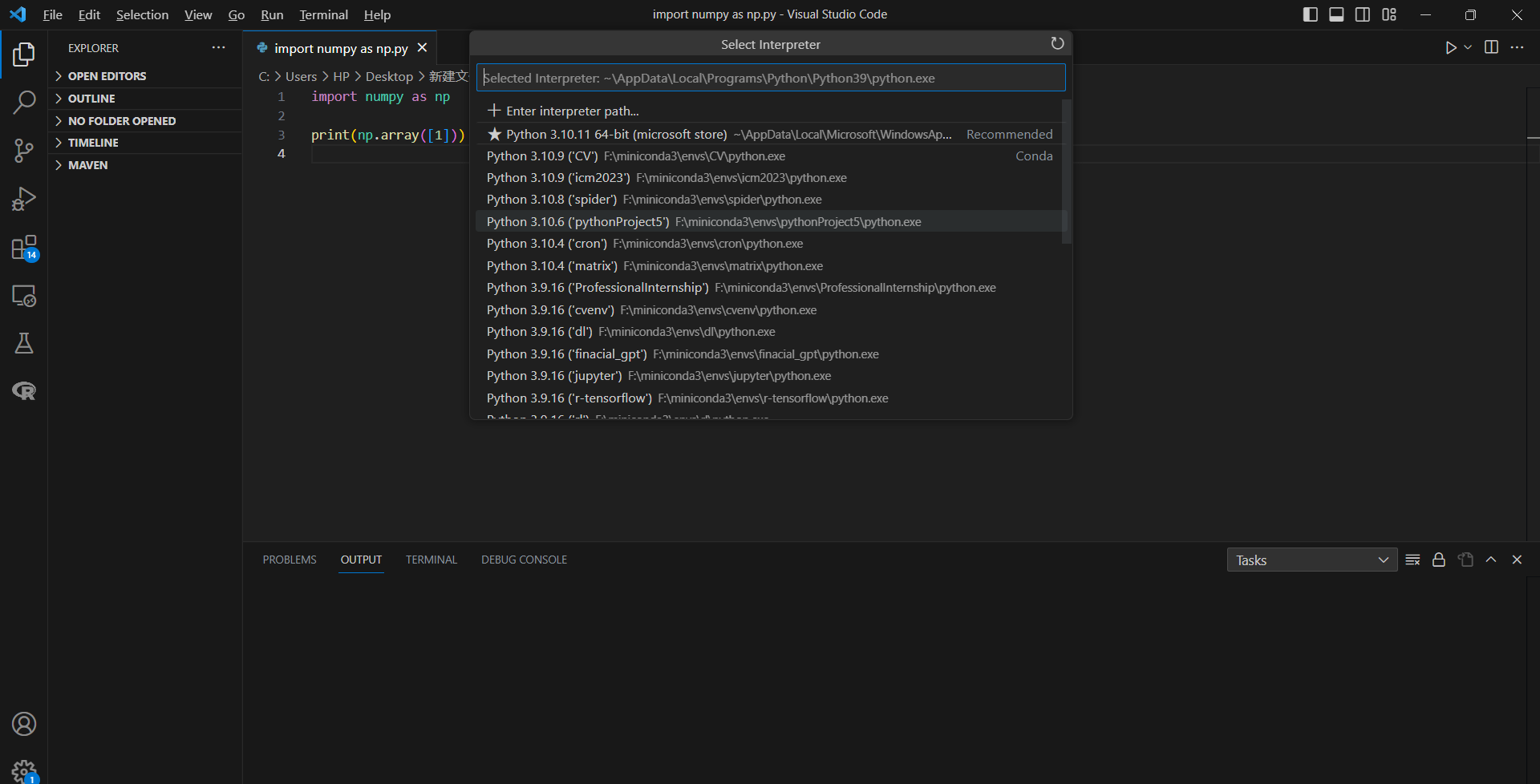Open the Testing flask icon
Viewport: 1540px width, 784px height.
pyautogui.click(x=24, y=344)
